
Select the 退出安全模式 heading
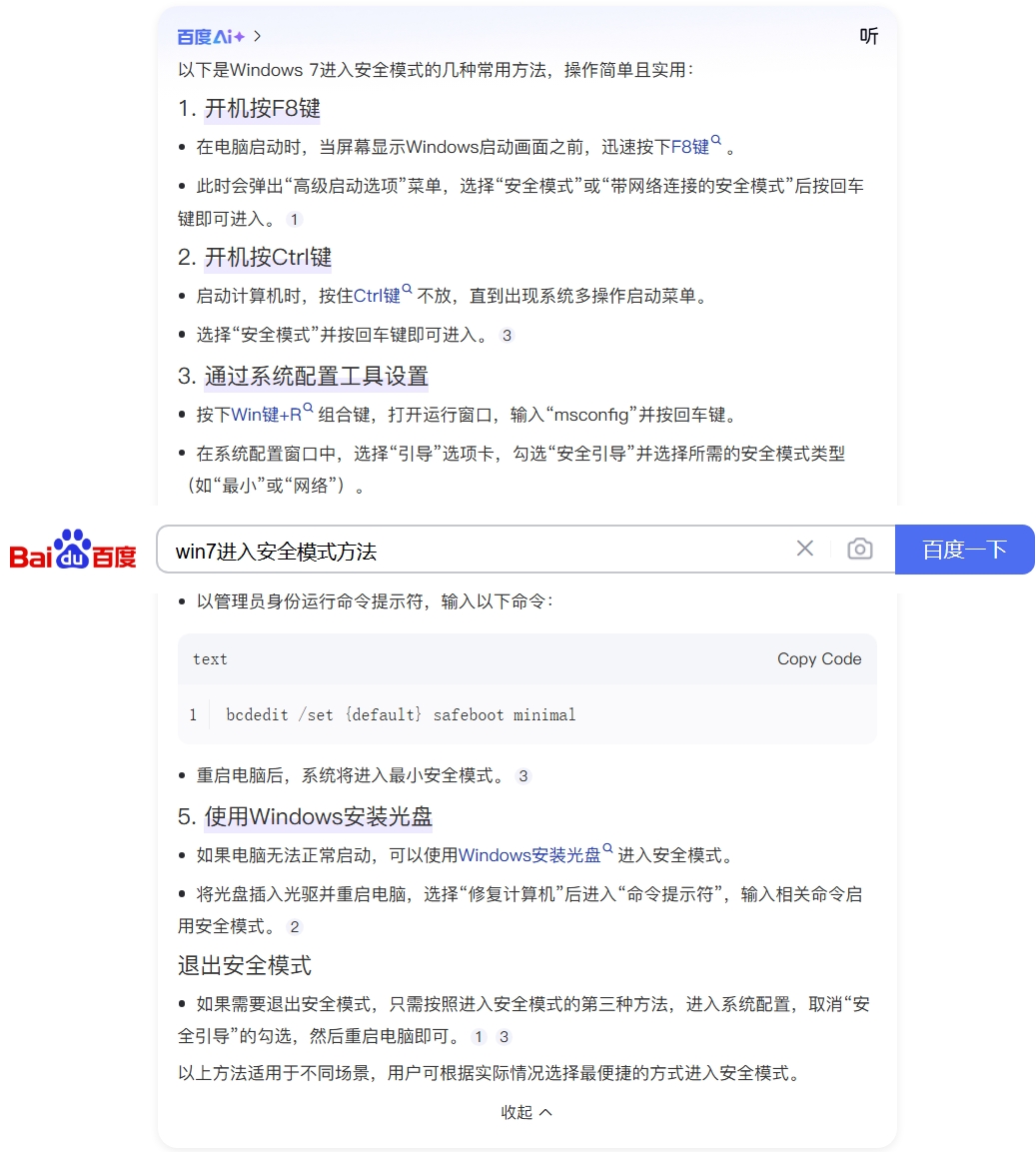click(245, 965)
